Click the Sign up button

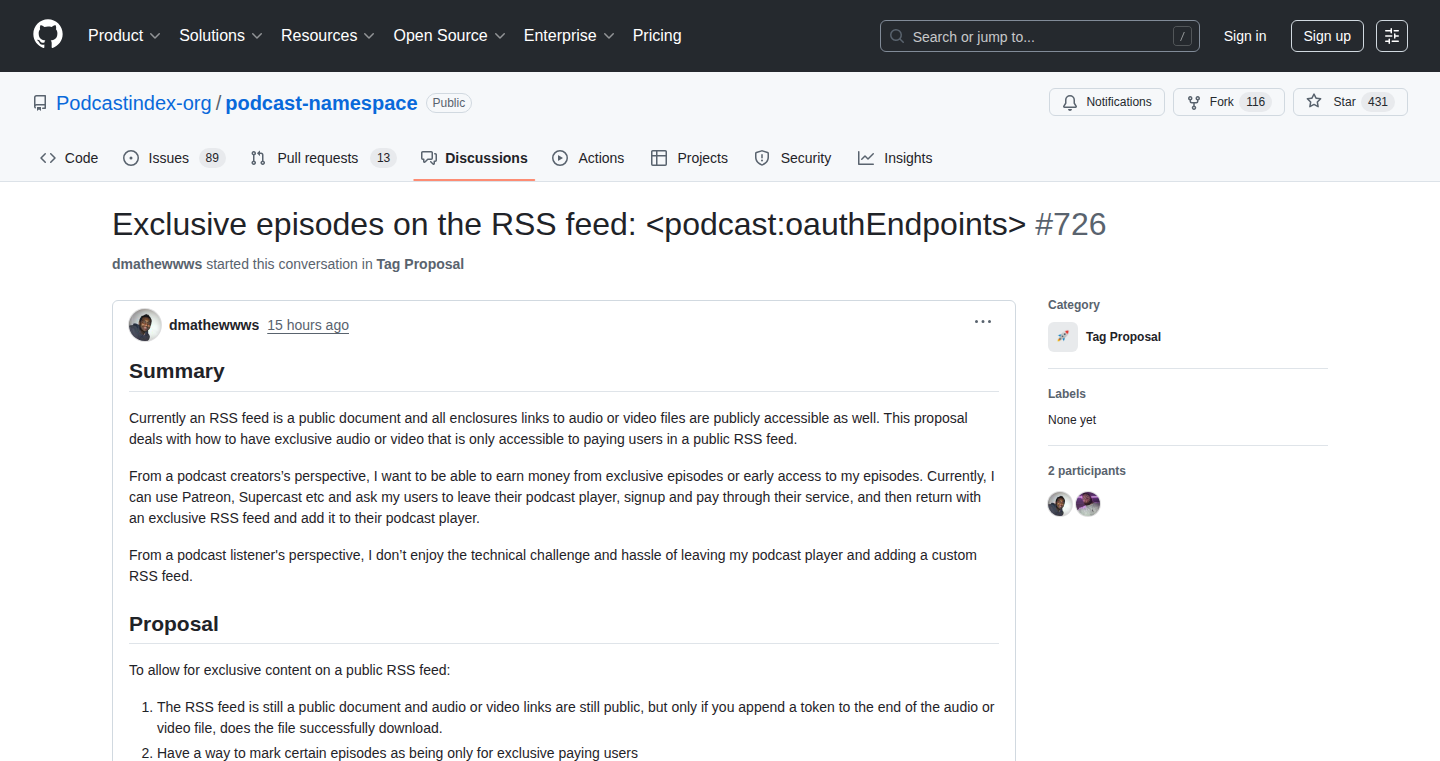click(1327, 36)
